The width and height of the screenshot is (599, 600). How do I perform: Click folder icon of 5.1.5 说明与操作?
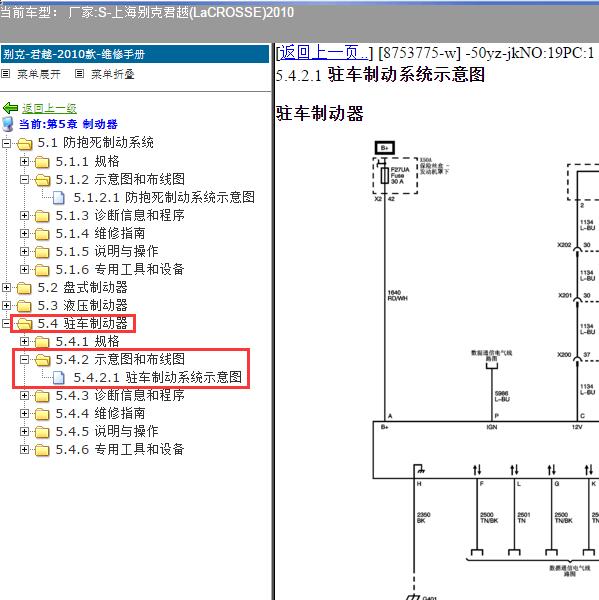42,252
